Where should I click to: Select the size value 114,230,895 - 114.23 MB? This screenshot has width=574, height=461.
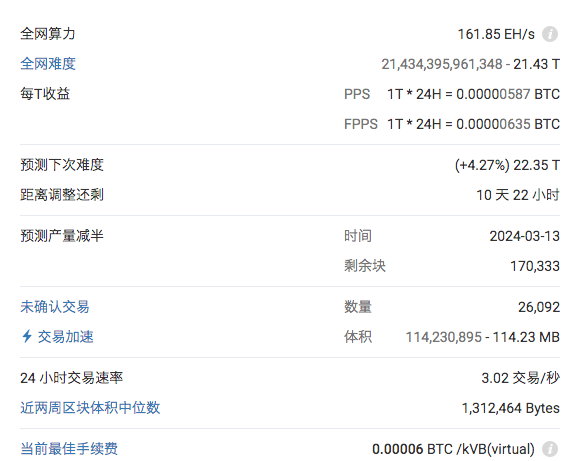pyautogui.click(x=482, y=338)
